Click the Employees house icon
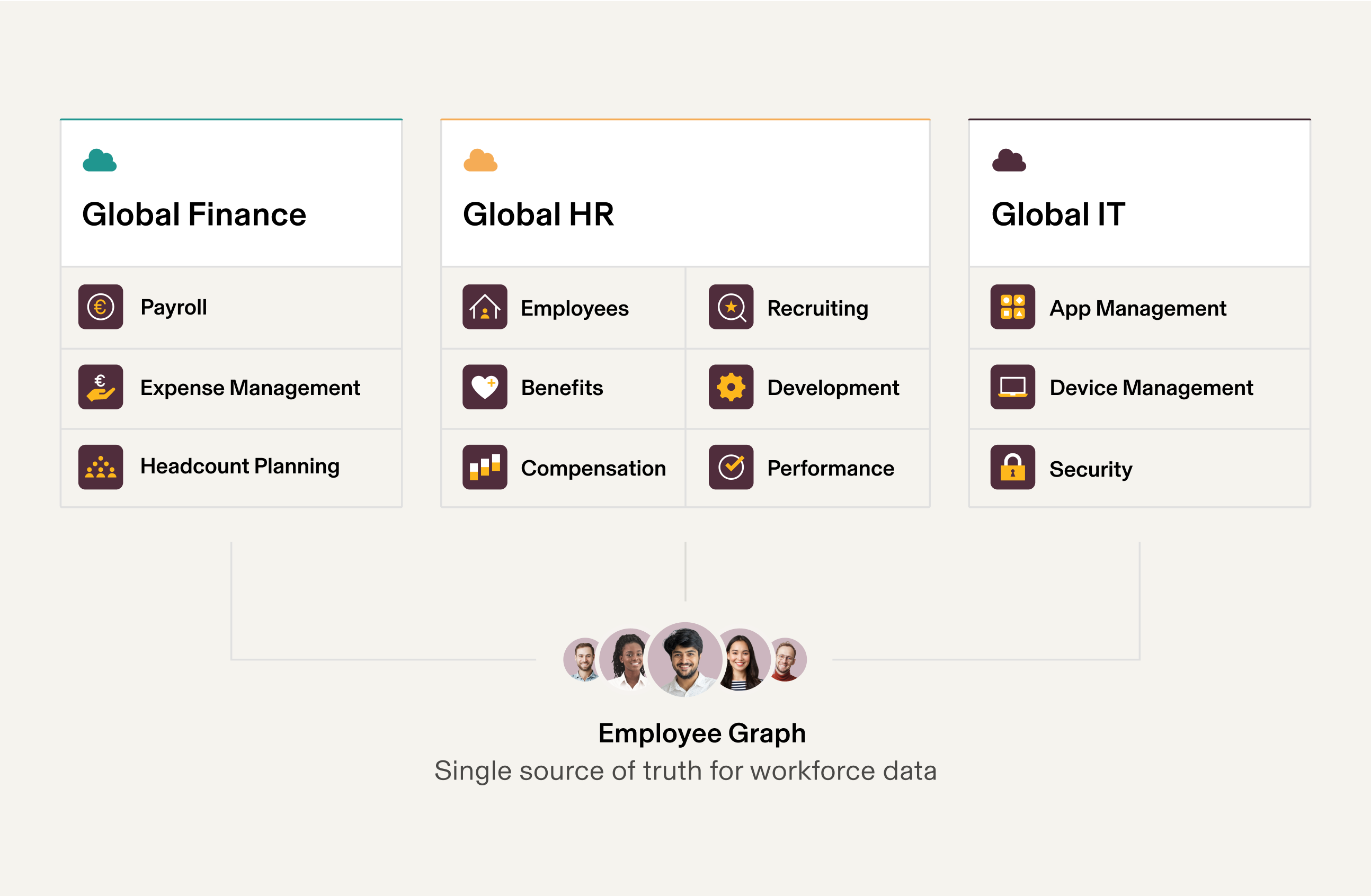 point(484,307)
